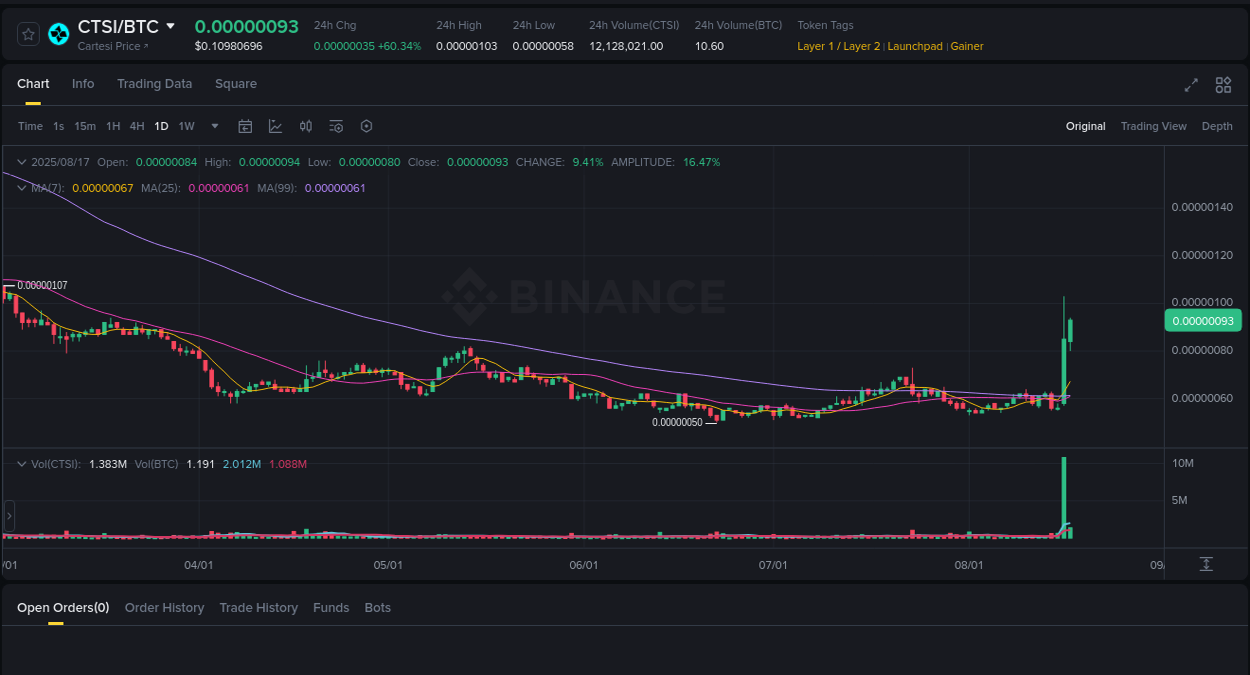This screenshot has height=675, width=1250.
Task: Select the line chart type icon
Action: [275, 126]
